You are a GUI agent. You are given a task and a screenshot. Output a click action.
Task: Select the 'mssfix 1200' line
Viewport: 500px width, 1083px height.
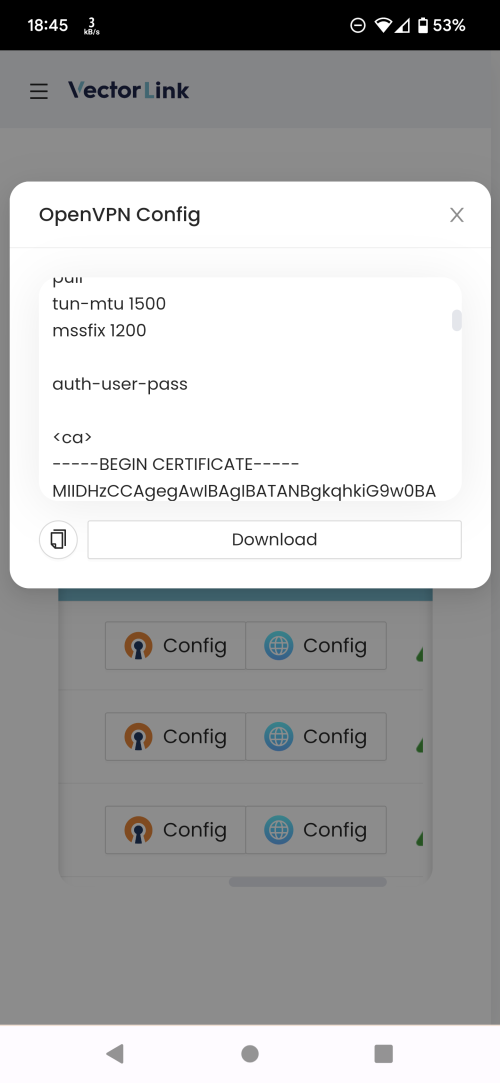99,331
